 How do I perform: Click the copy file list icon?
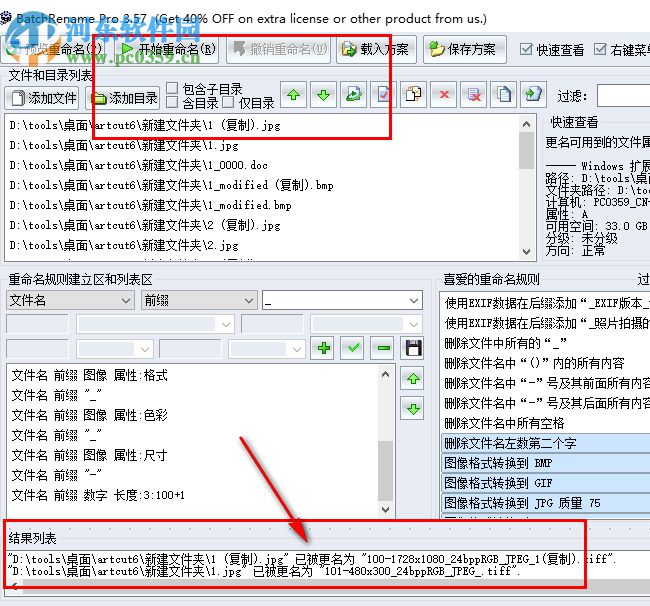(504, 95)
